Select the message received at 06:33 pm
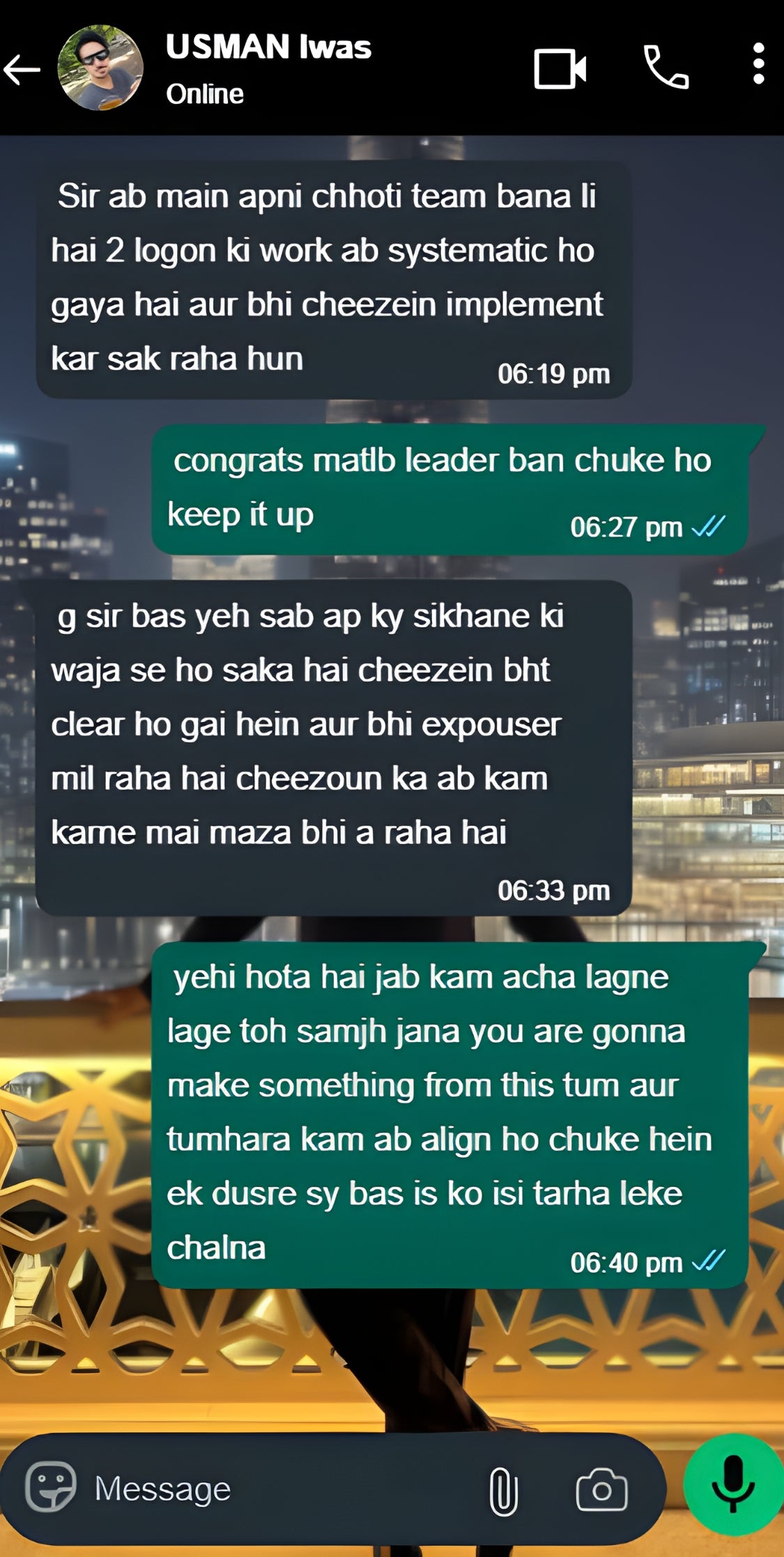 (x=334, y=748)
